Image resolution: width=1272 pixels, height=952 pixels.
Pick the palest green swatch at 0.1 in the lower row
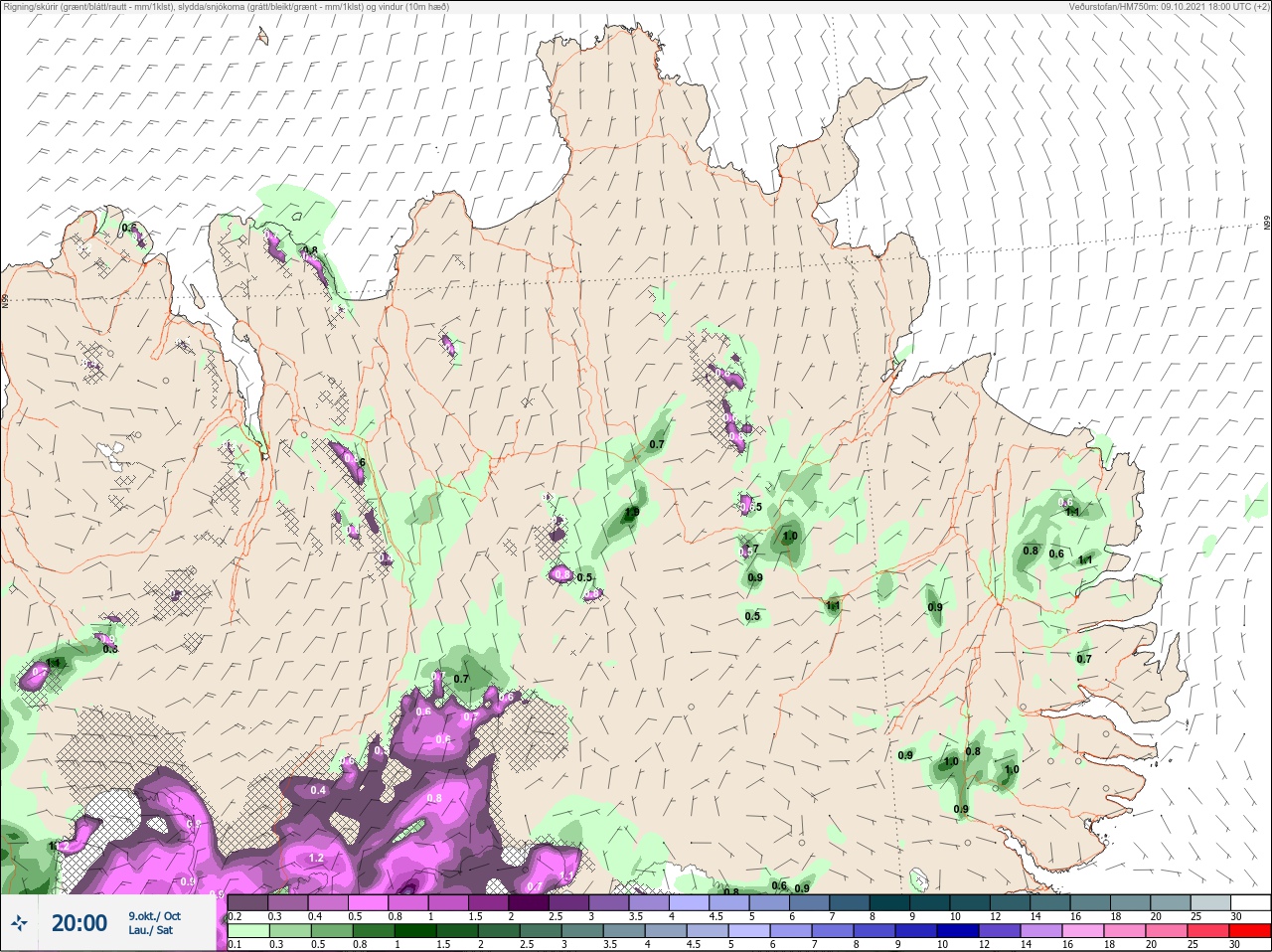(247, 931)
